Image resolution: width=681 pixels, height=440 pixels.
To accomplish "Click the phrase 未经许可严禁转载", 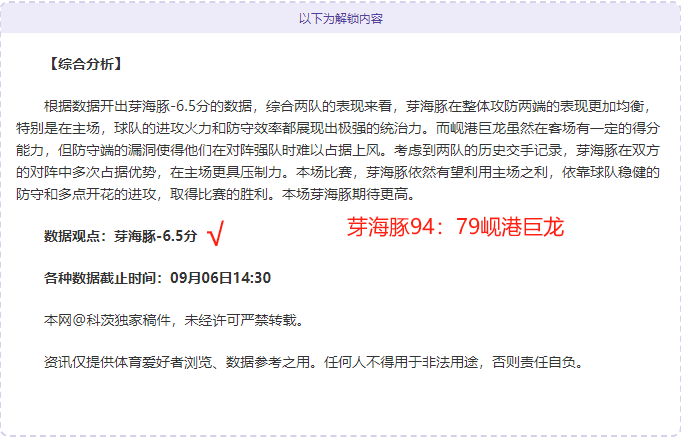I will click(x=240, y=321).
